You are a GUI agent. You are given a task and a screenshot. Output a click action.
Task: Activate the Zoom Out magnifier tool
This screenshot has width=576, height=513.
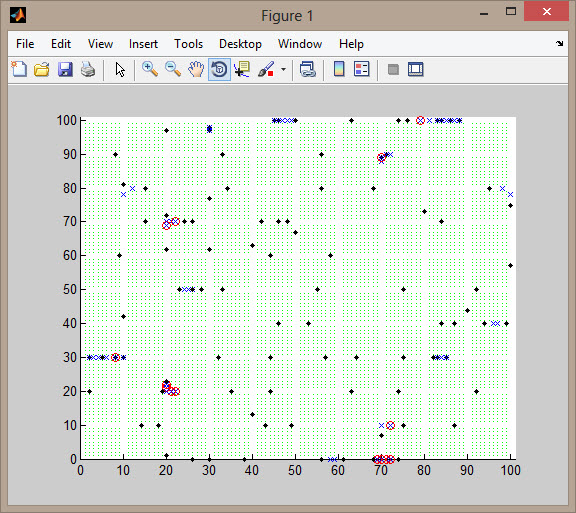tap(173, 69)
